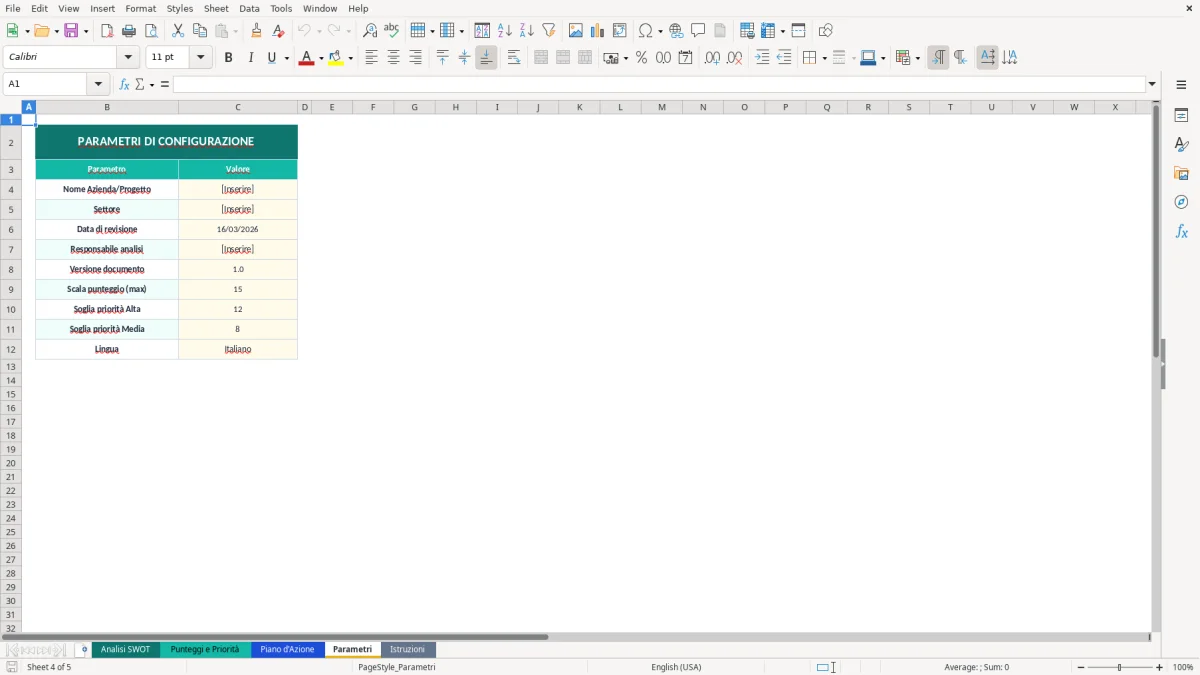Open the Font Color dropdown arrow

(320, 58)
